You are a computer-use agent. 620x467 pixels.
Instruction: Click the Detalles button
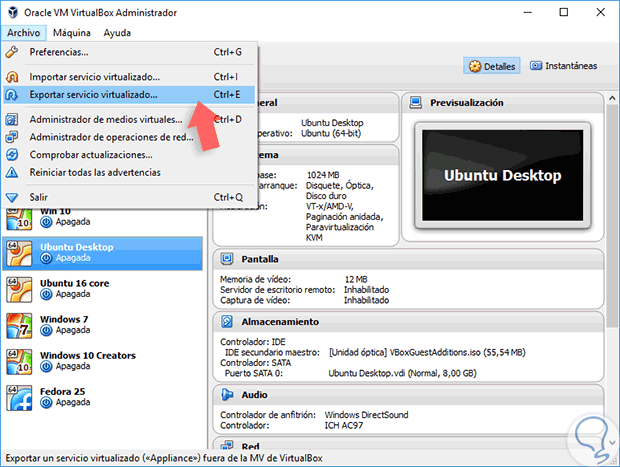pyautogui.click(x=491, y=66)
